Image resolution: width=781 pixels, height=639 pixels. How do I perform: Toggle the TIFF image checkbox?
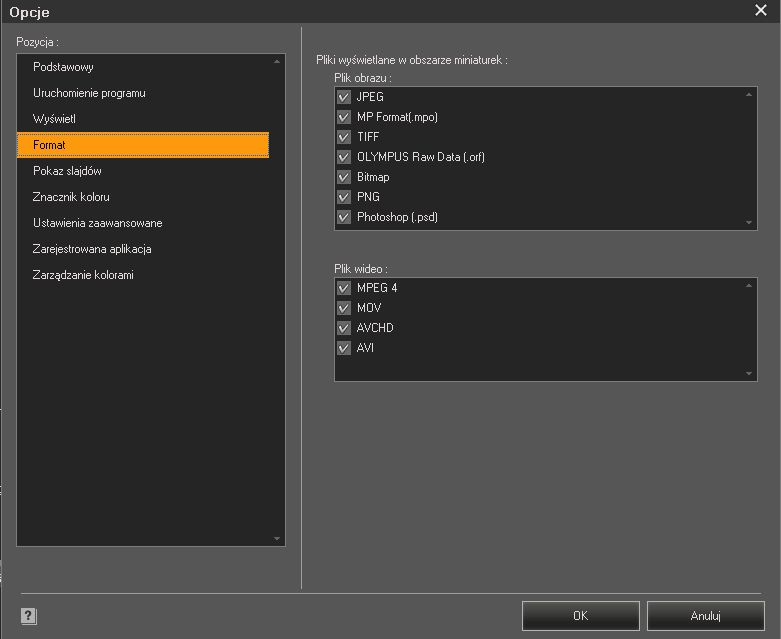[x=344, y=137]
